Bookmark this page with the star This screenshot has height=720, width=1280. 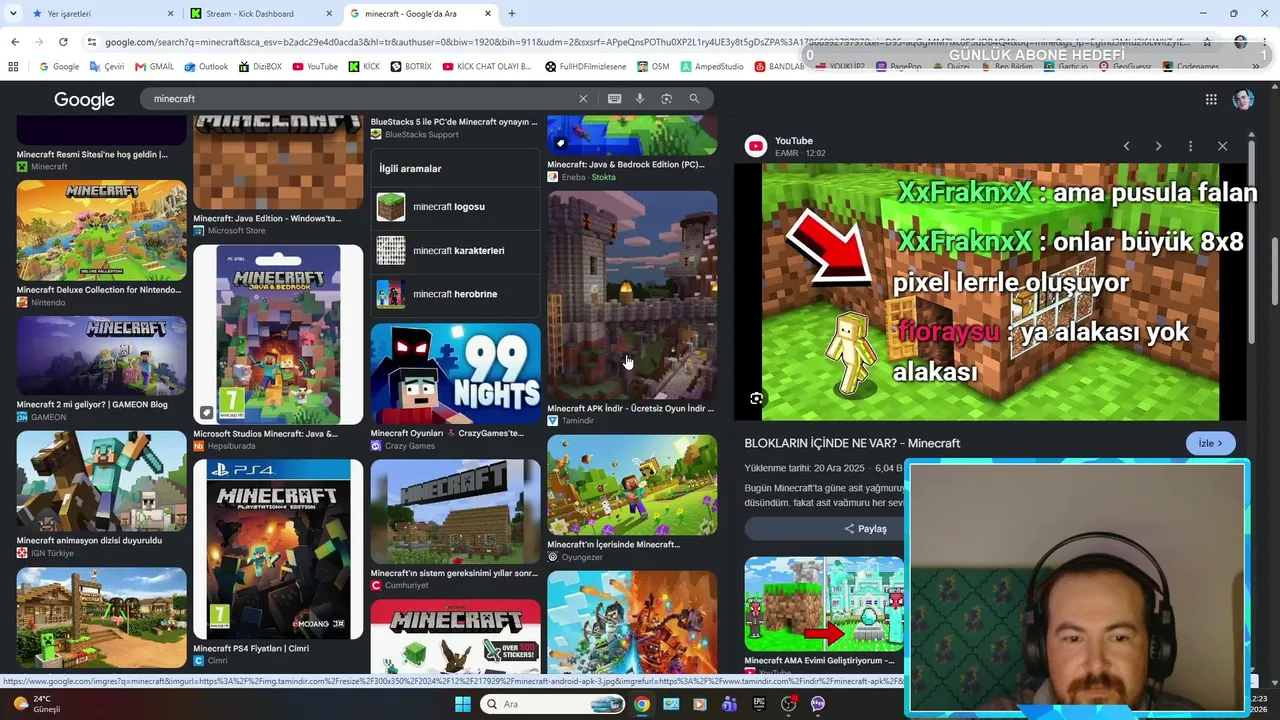pos(1207,42)
